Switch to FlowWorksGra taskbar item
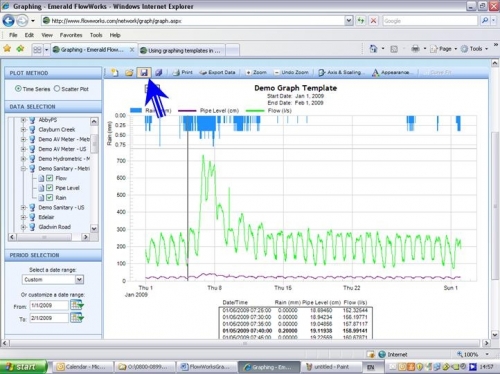 206,367
